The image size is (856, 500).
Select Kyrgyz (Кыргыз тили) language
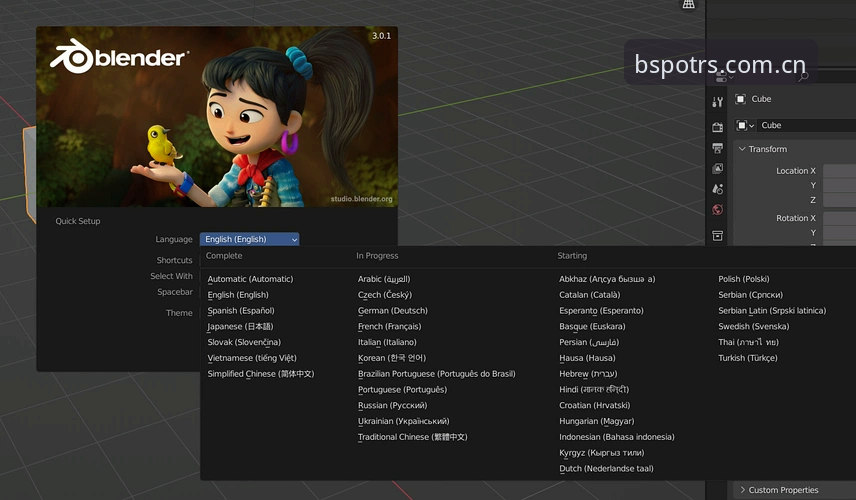click(x=602, y=453)
